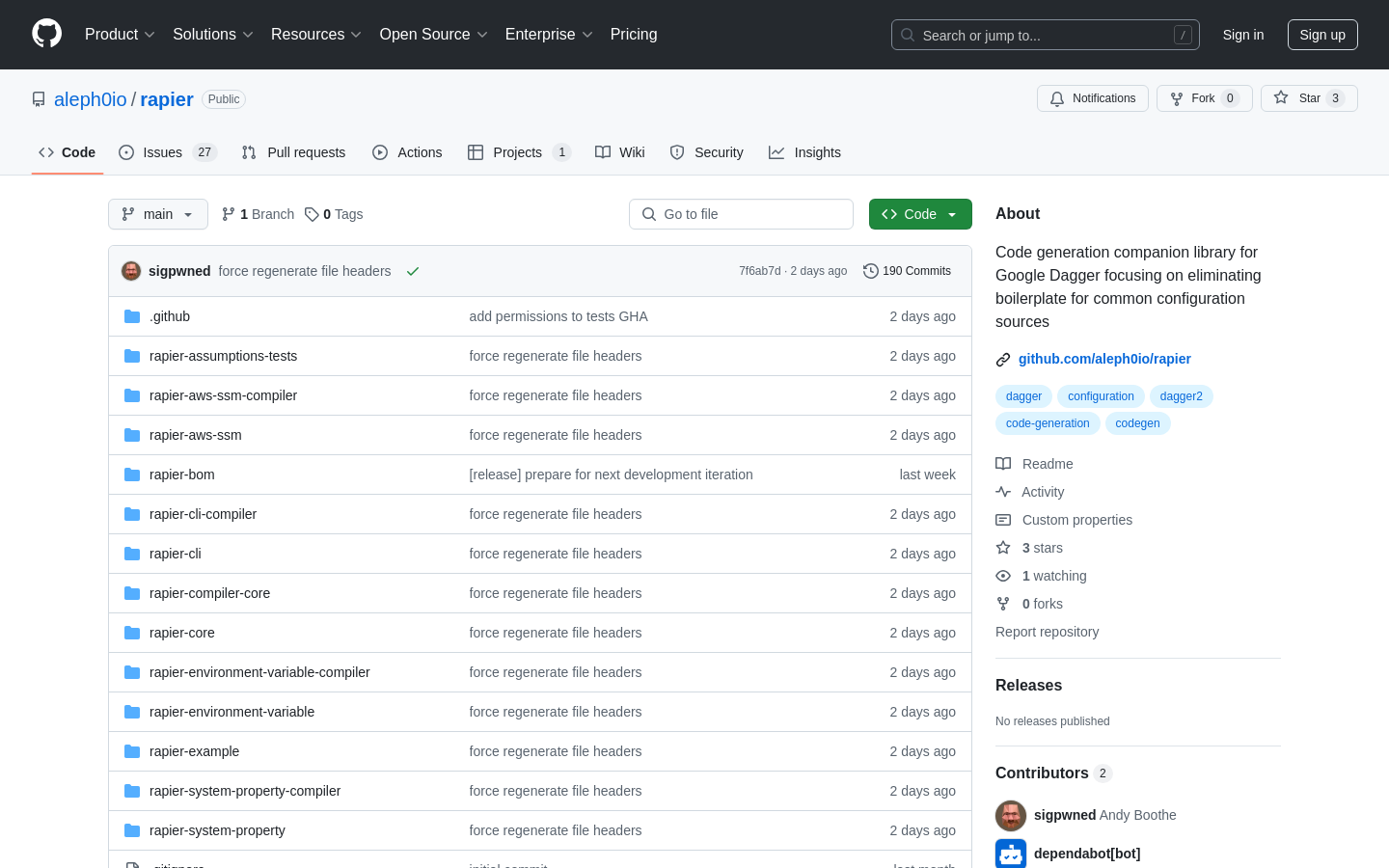The width and height of the screenshot is (1389, 868).
Task: Switch to the Actions tab
Action: pos(407,152)
